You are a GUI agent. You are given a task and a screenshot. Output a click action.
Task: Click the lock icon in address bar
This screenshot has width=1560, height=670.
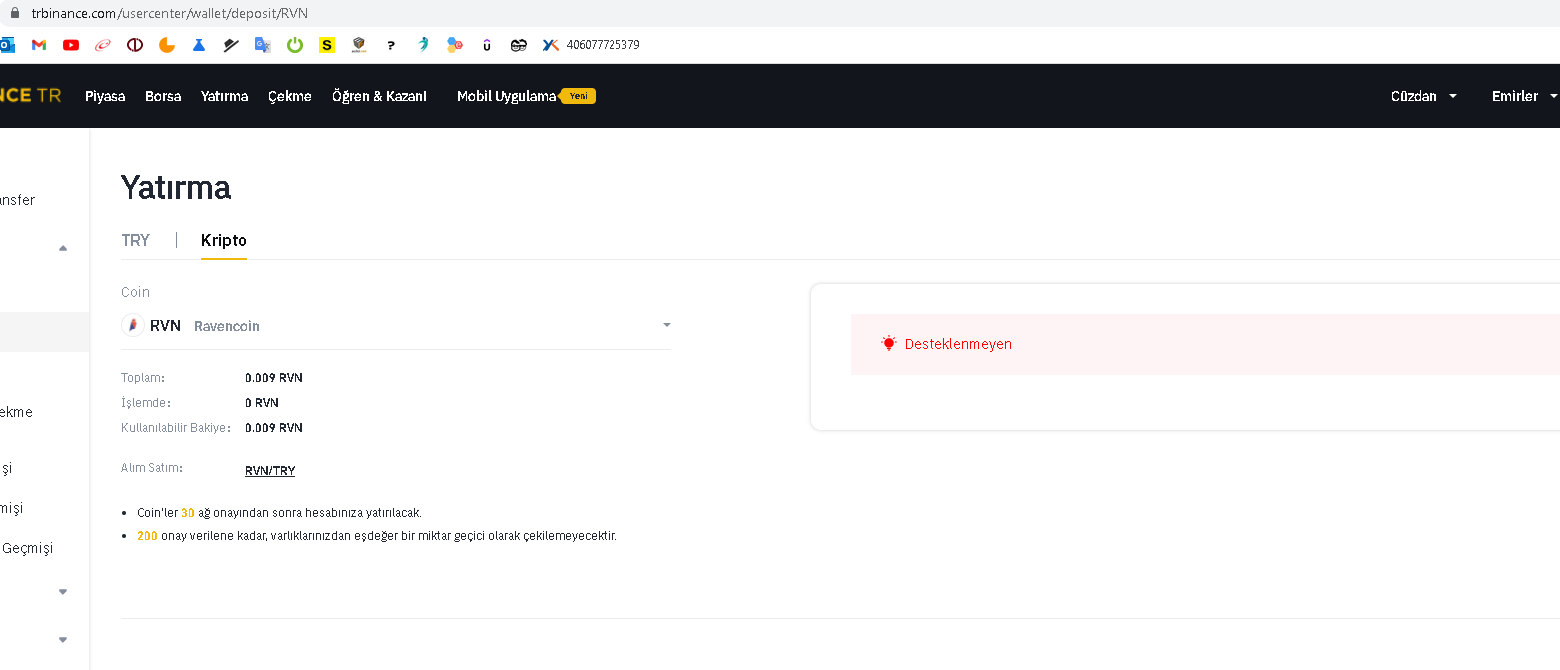(x=14, y=12)
